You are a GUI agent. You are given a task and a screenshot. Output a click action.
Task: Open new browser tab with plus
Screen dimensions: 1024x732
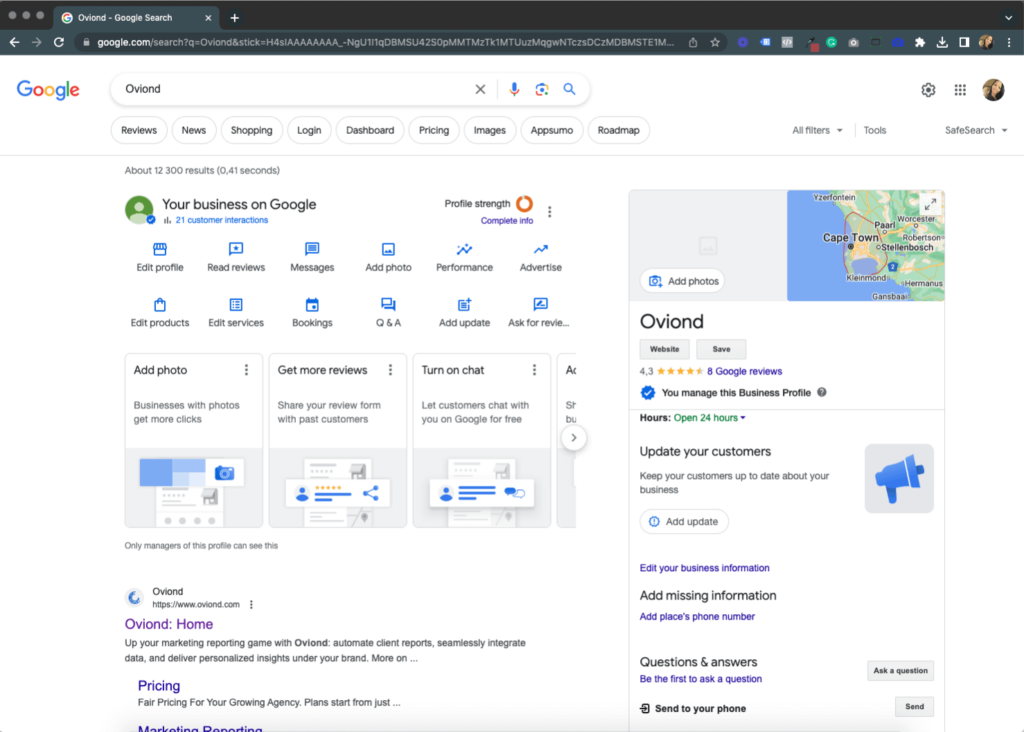tap(234, 18)
